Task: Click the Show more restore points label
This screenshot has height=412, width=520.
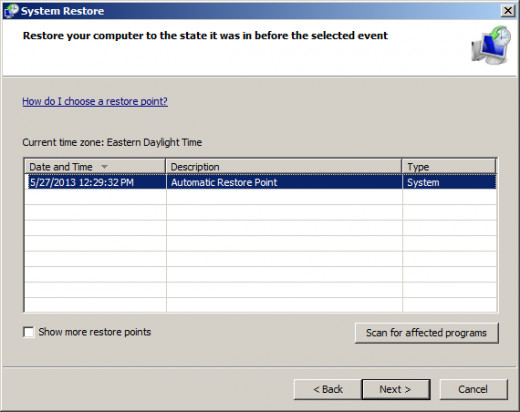Action: pyautogui.click(x=95, y=332)
